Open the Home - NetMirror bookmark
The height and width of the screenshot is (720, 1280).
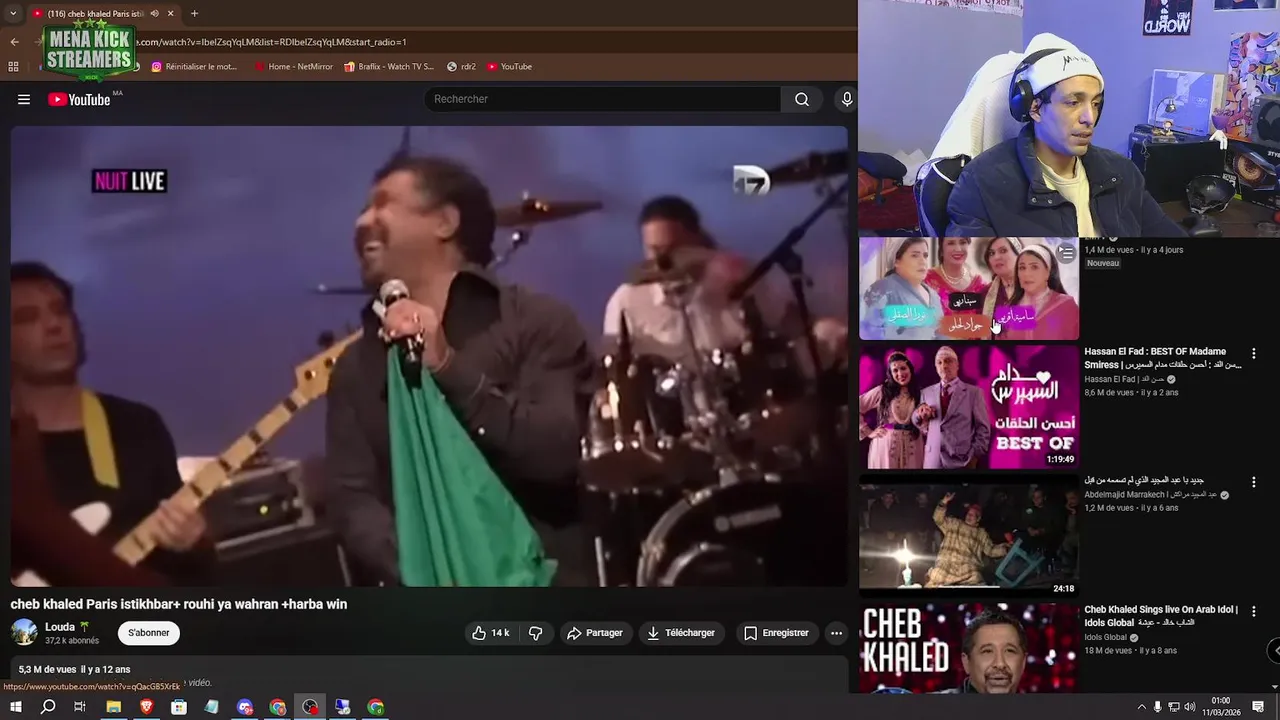[x=293, y=67]
